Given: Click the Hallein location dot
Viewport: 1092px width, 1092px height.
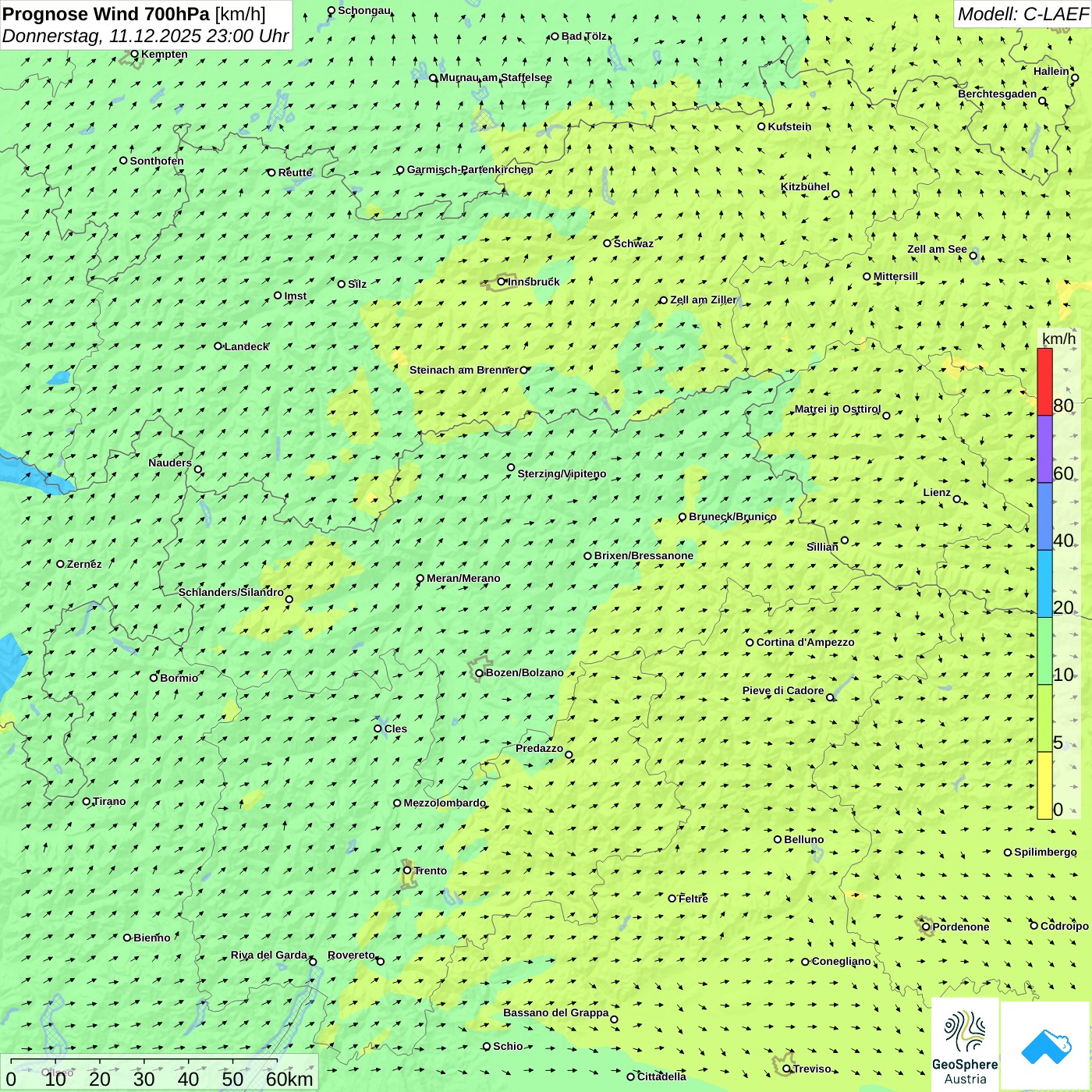Looking at the screenshot, I should pos(1075,78).
